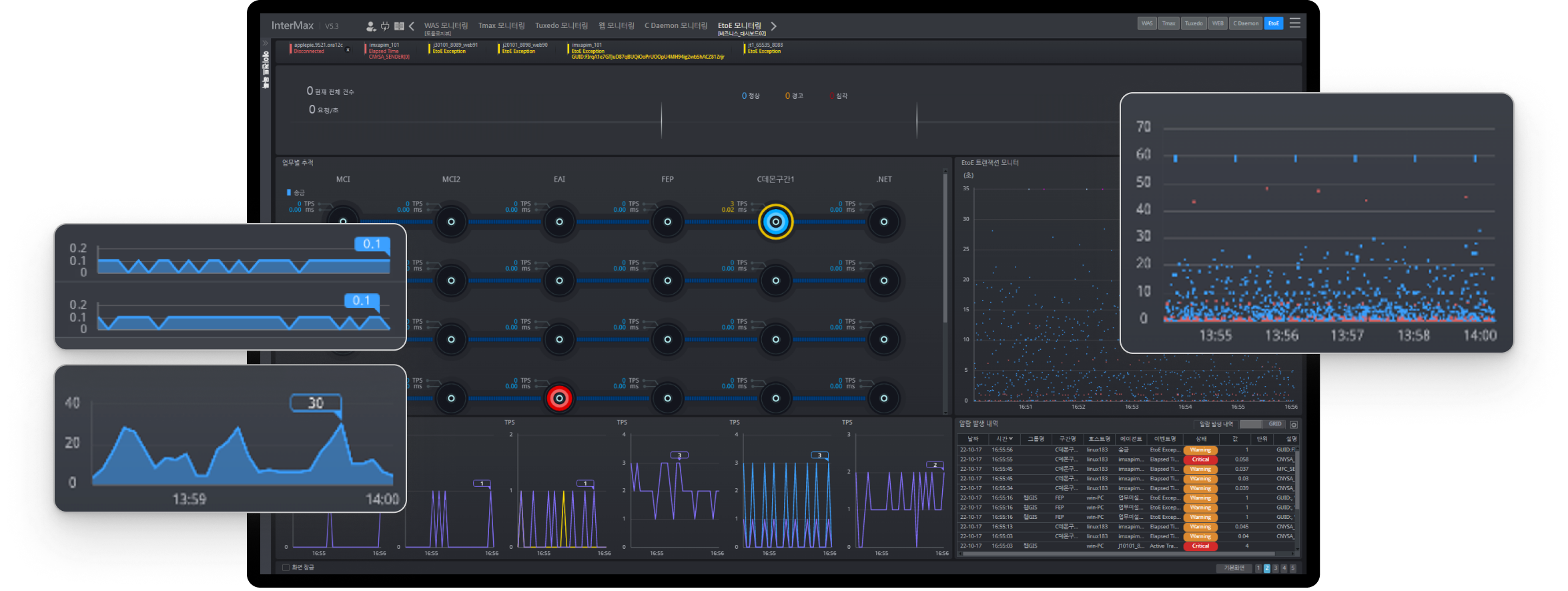This screenshot has width=1568, height=591.
Task: Go to next tabs with right chevron
Action: pyautogui.click(x=774, y=26)
